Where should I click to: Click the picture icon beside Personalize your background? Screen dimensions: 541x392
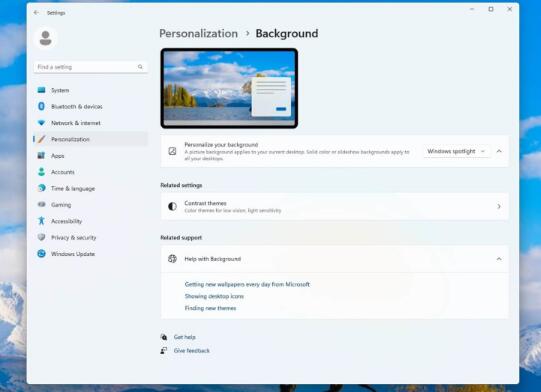tap(172, 151)
